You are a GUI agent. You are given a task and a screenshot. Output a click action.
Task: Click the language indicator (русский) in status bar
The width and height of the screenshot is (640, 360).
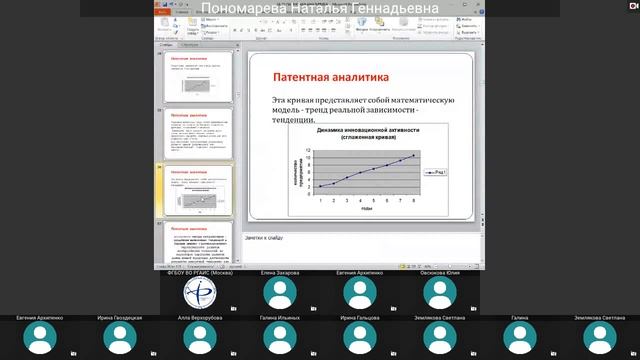click(x=236, y=267)
